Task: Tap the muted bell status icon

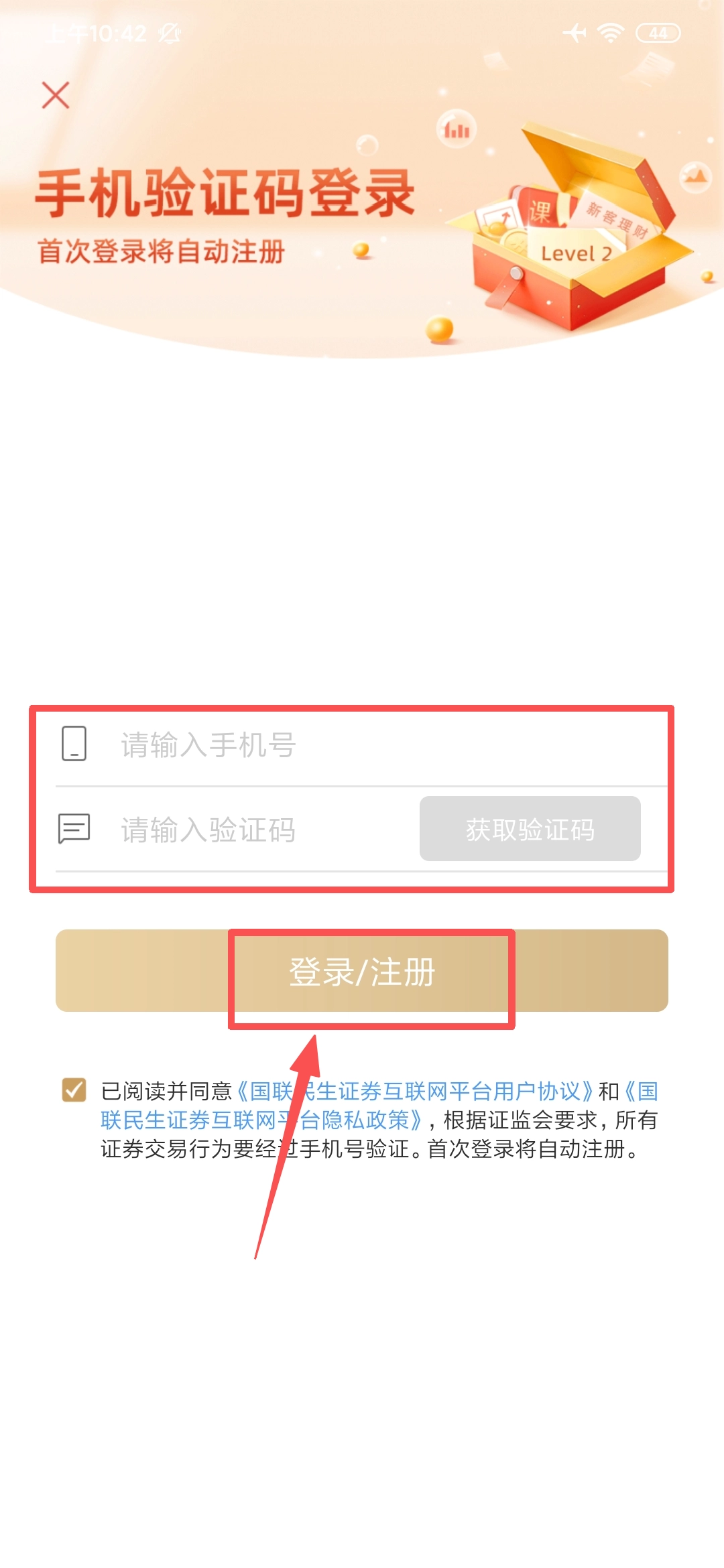Action: click(x=170, y=33)
